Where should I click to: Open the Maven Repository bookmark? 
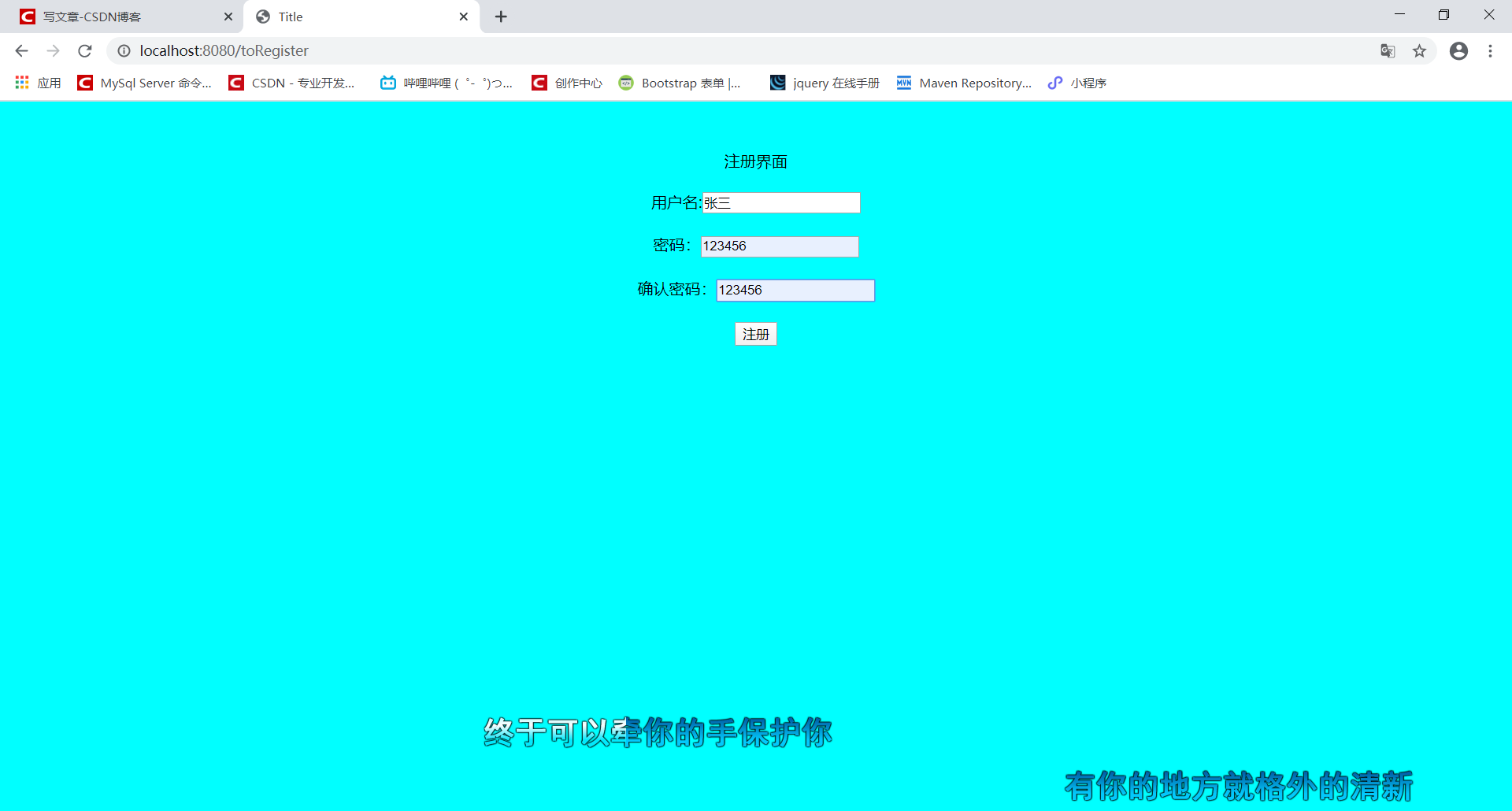[964, 83]
